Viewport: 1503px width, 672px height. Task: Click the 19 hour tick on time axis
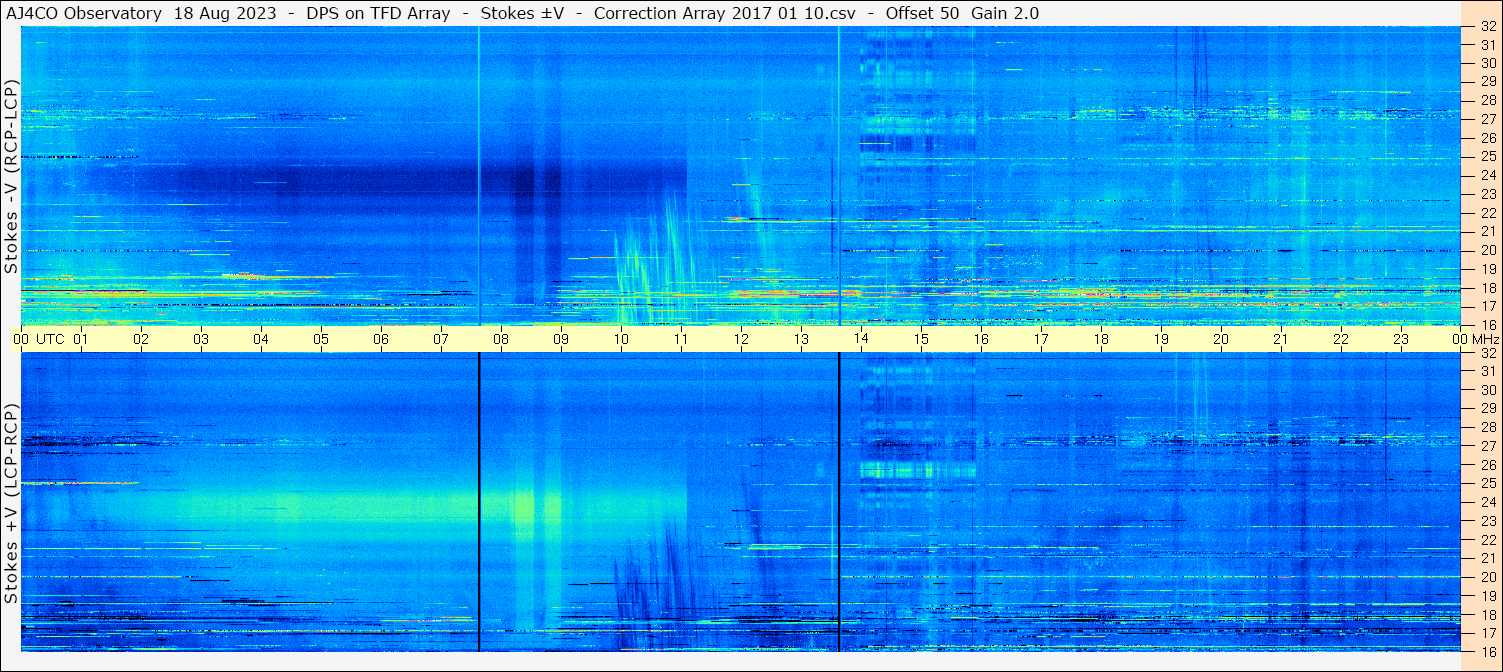point(1160,339)
